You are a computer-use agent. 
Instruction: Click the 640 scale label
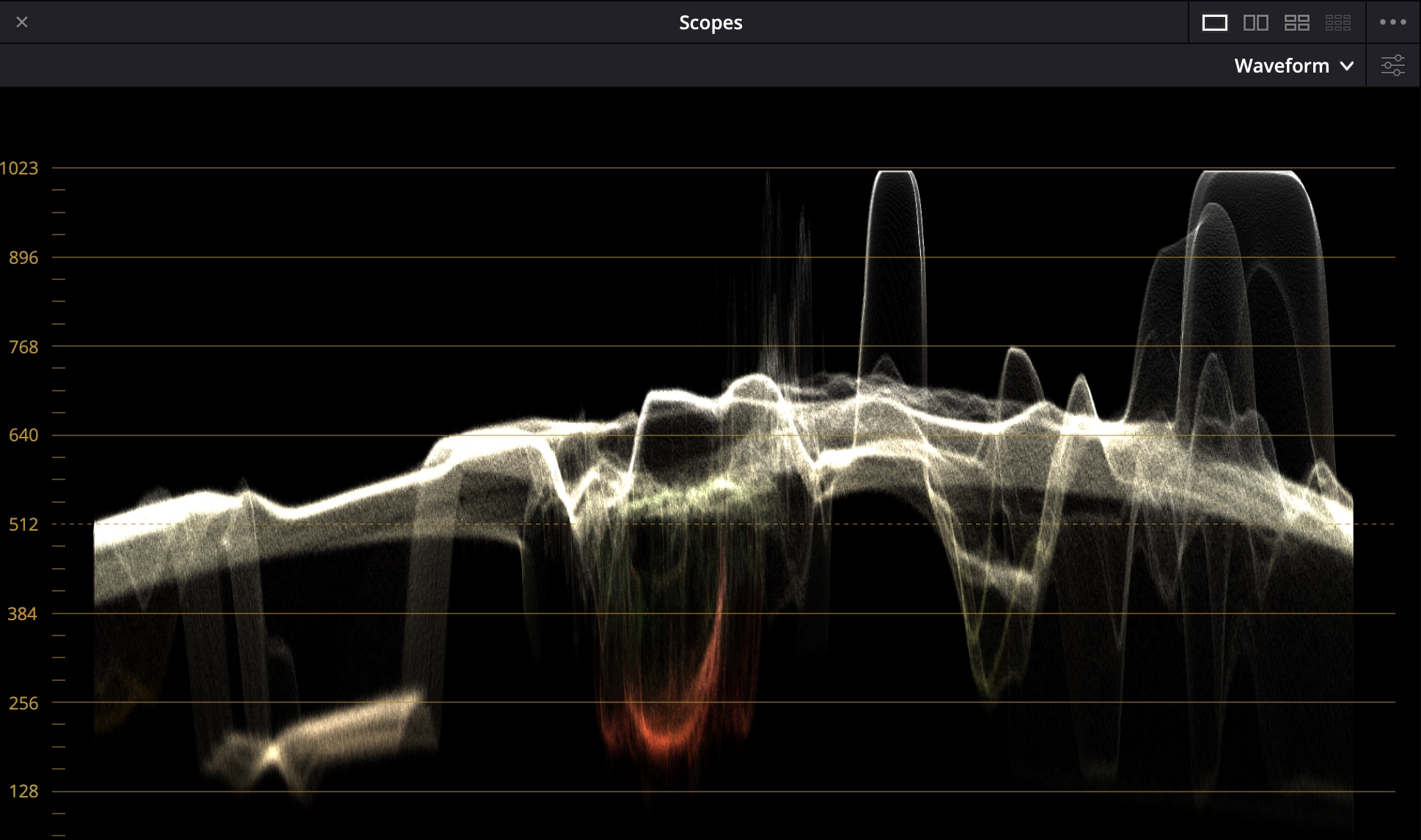click(x=23, y=435)
